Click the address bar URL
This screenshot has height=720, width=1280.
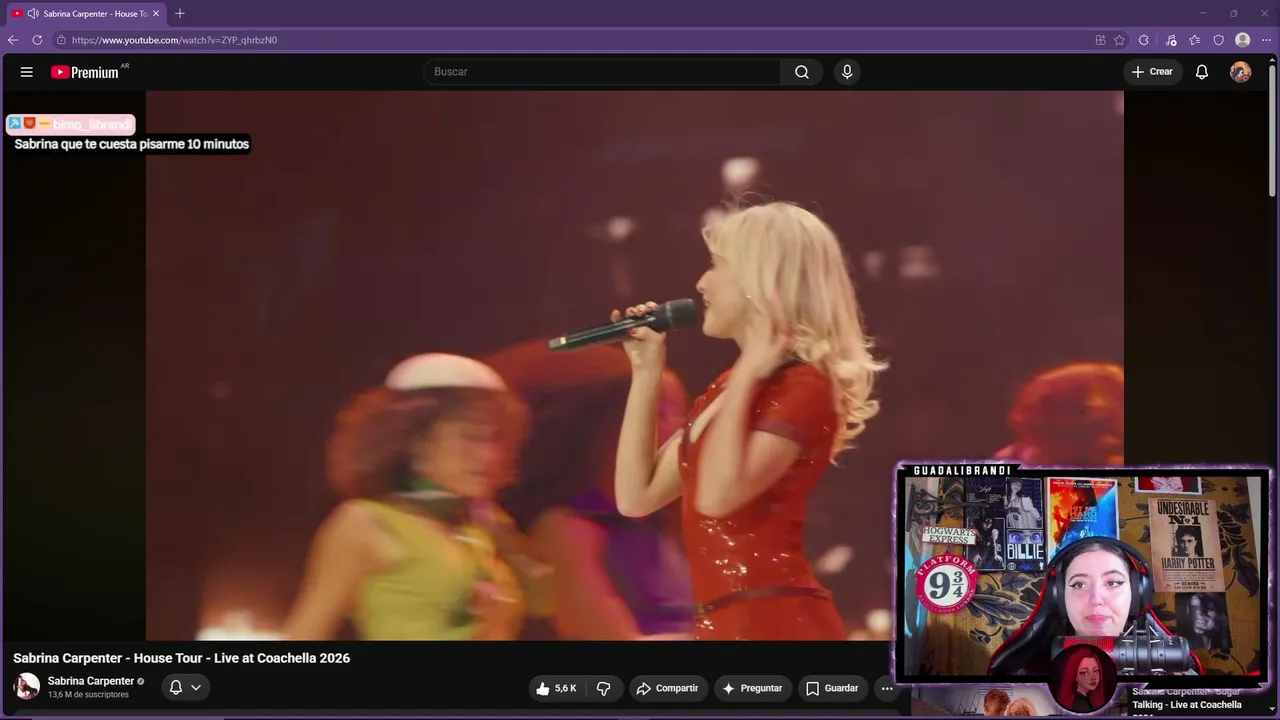tap(174, 40)
